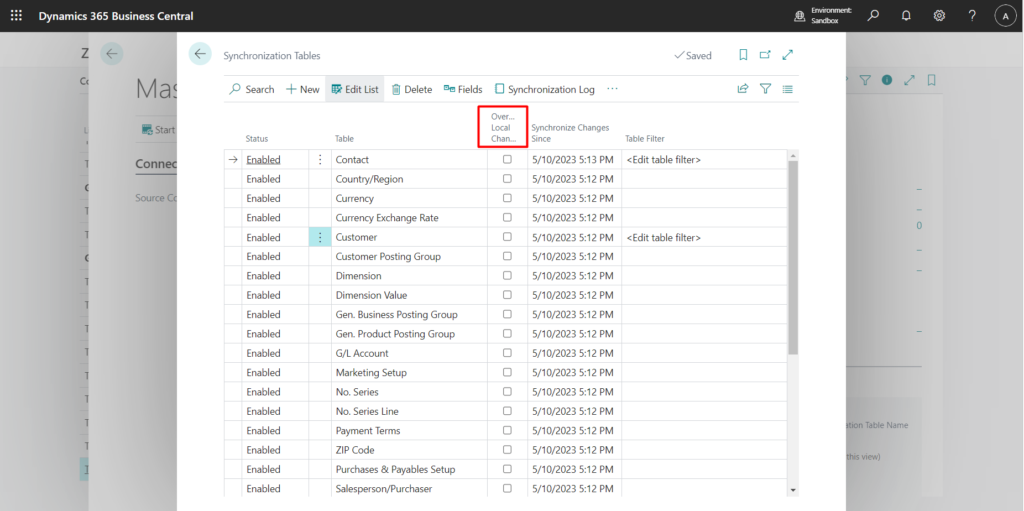1024x511 pixels.
Task: Search the synchronization tables list
Action: click(x=251, y=89)
